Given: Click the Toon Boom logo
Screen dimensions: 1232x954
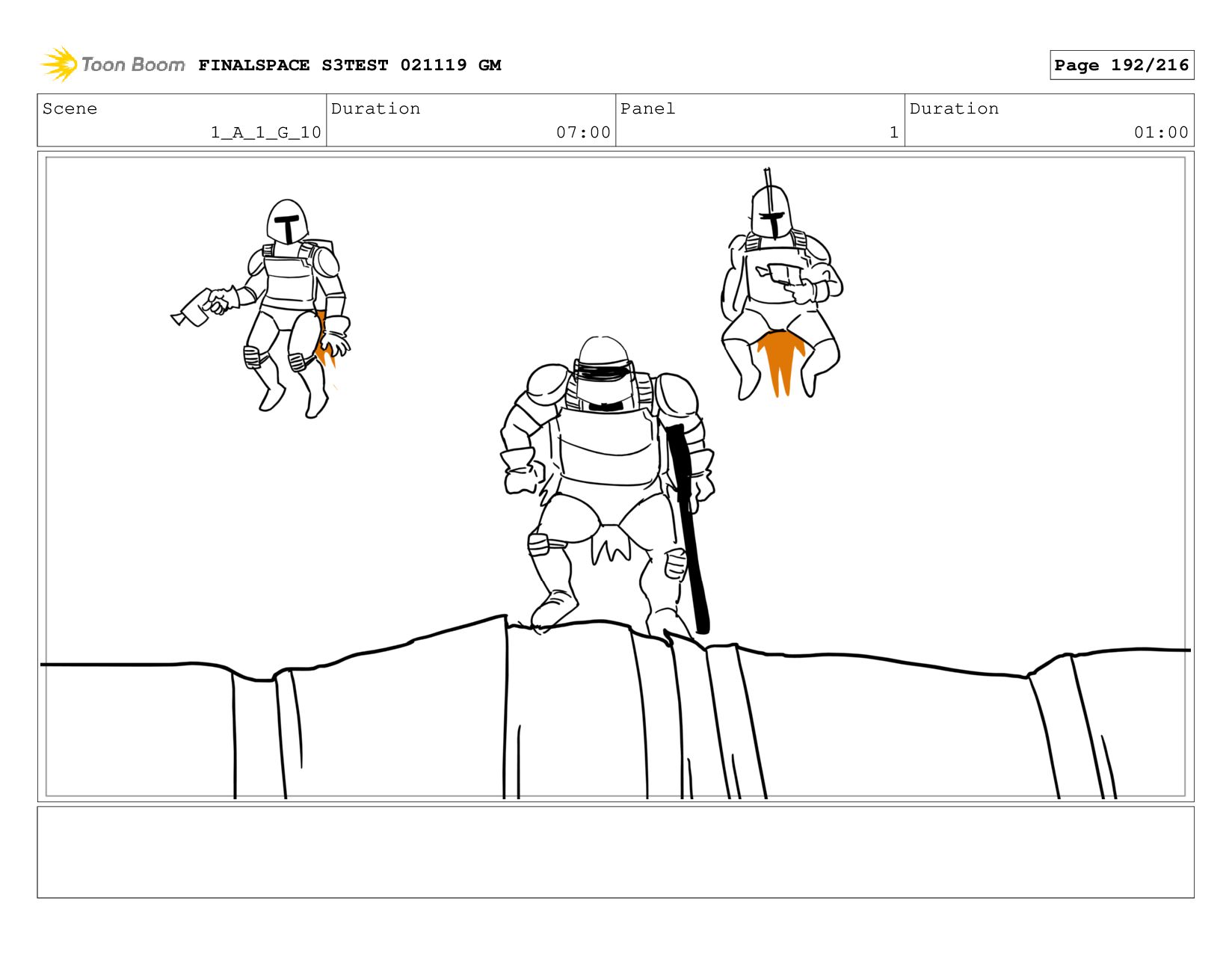Looking at the screenshot, I should coord(112,64).
